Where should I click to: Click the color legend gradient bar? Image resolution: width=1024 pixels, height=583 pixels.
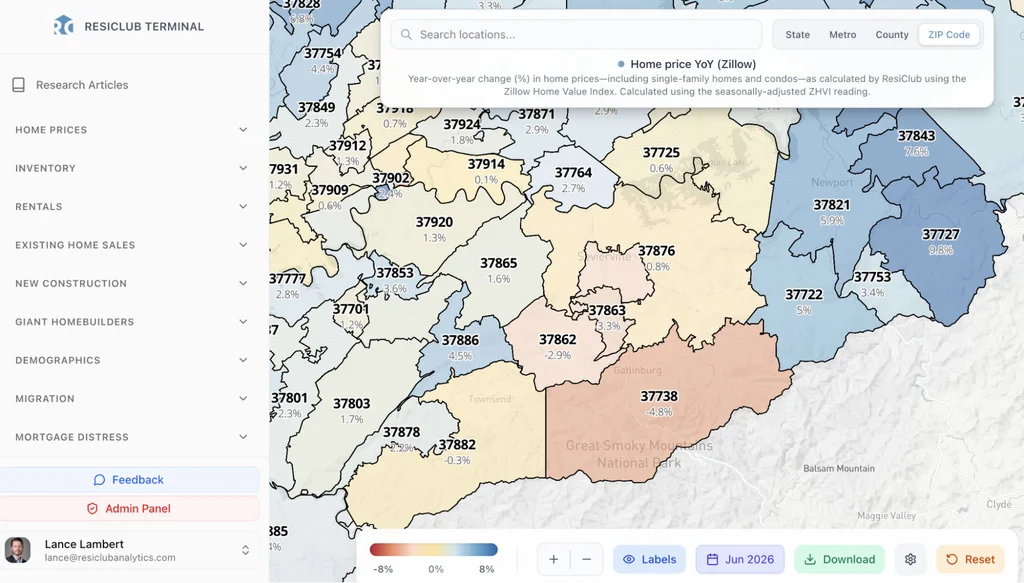tap(434, 550)
